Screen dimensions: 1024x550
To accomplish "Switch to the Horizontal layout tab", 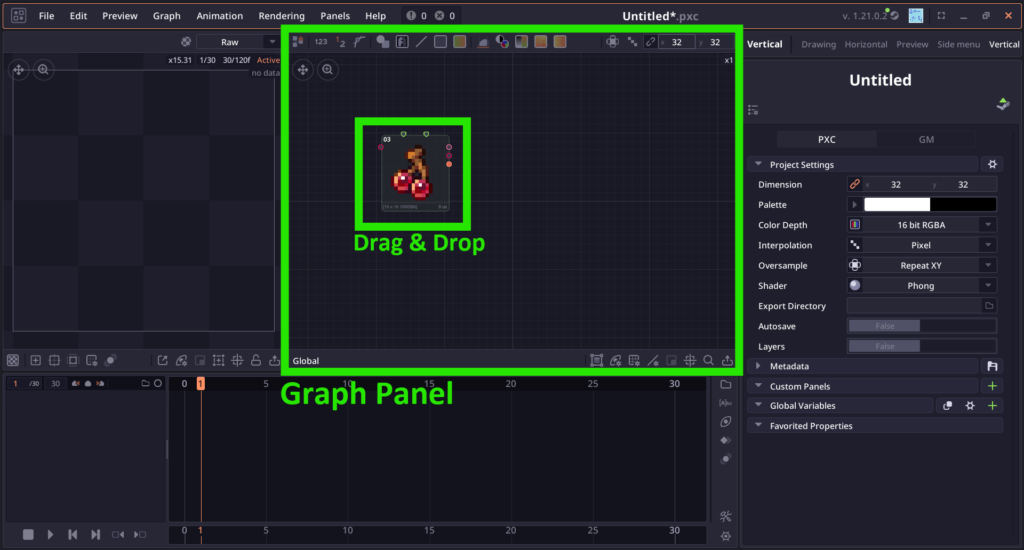I will [866, 44].
